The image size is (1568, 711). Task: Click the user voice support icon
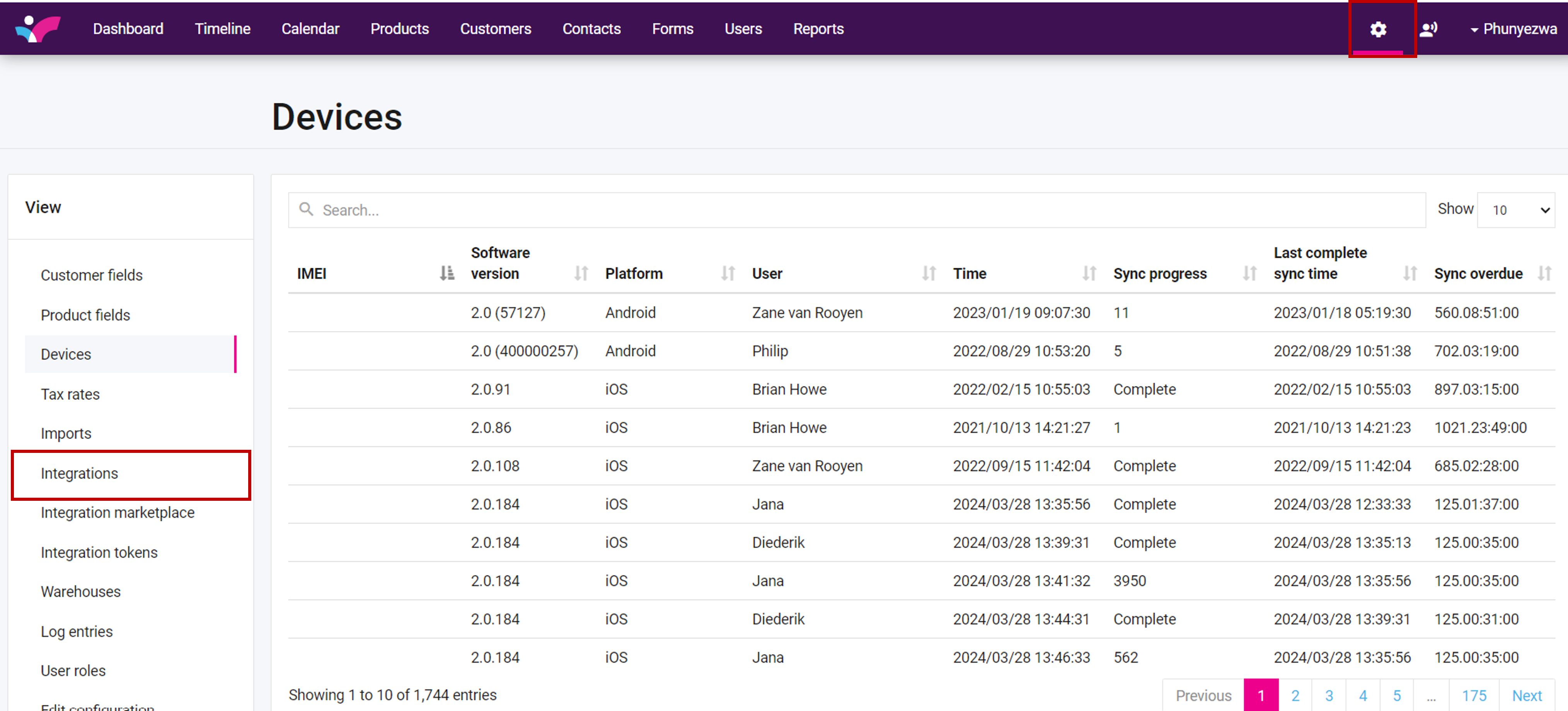click(x=1428, y=29)
